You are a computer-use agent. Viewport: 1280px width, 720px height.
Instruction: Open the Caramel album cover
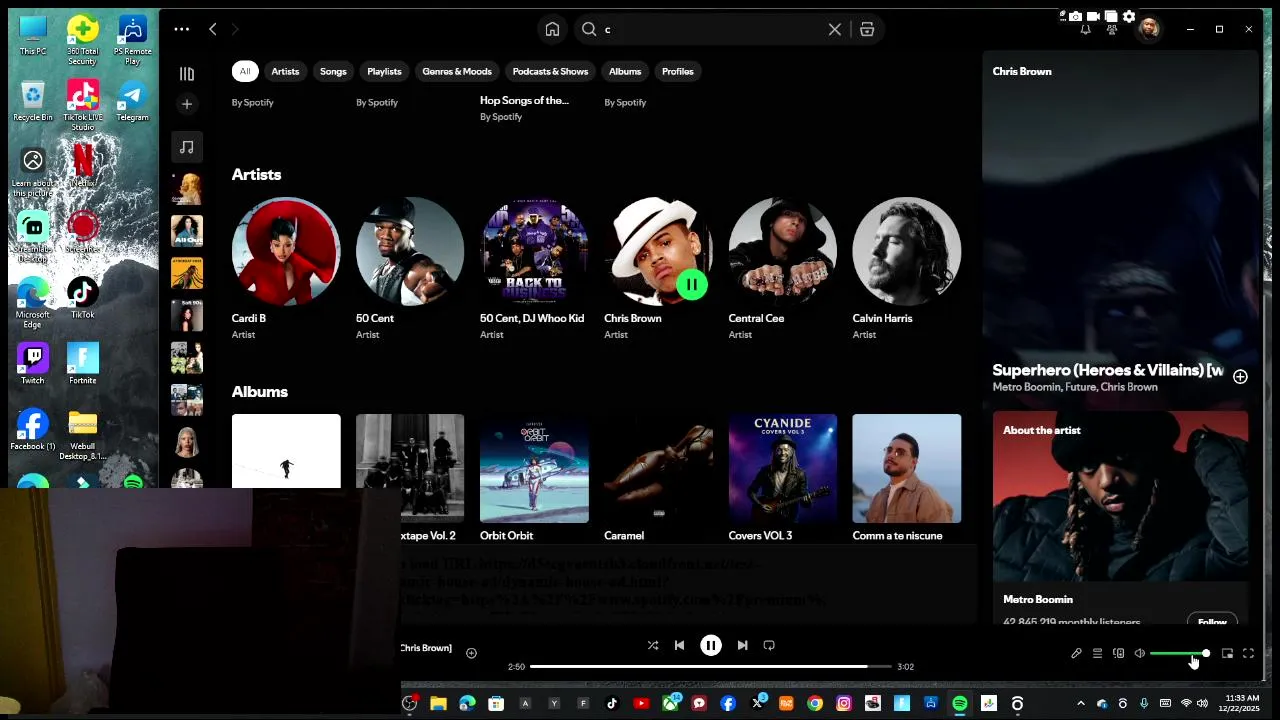click(x=658, y=468)
